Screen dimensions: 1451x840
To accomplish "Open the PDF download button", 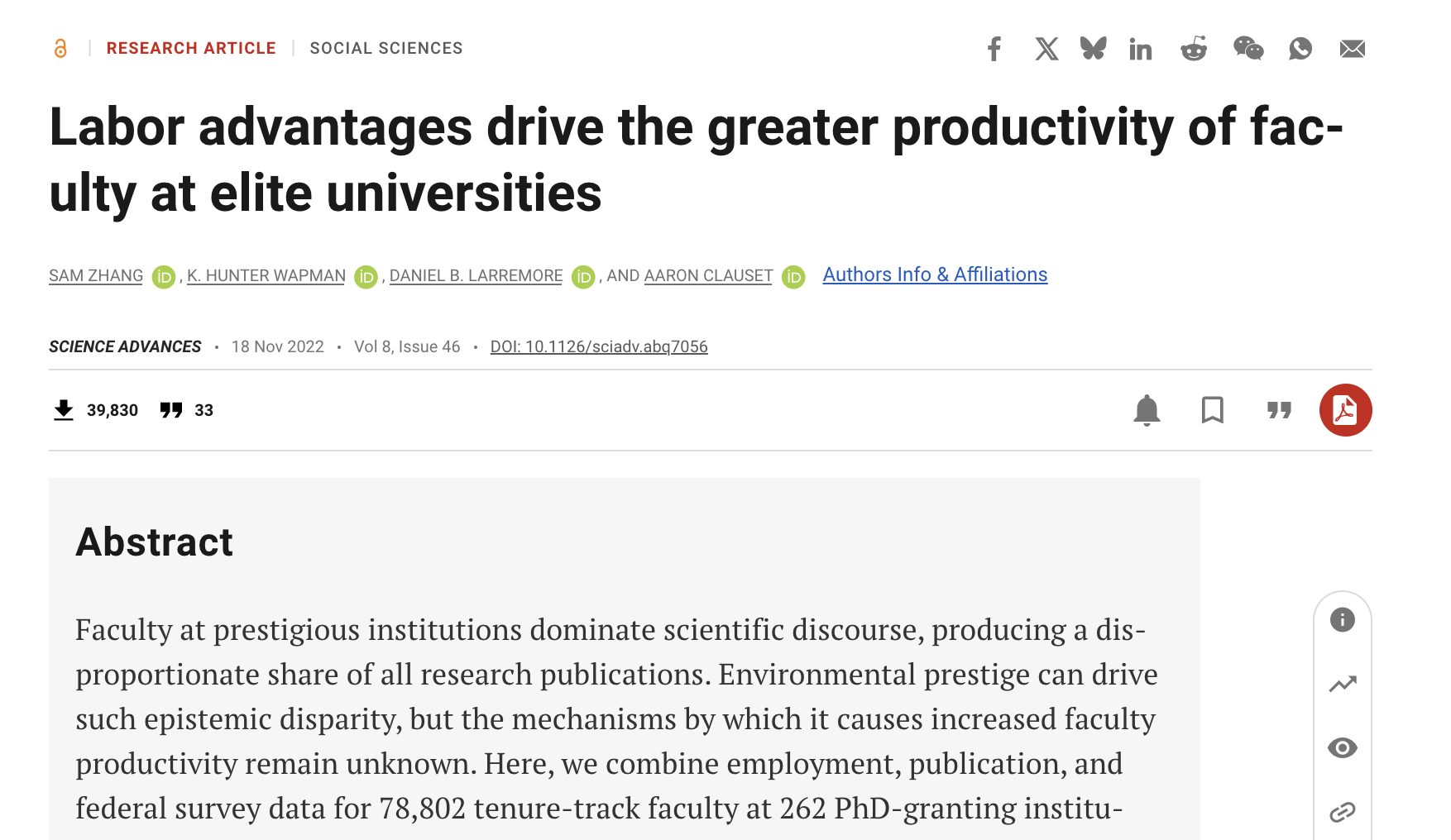I will tap(1345, 410).
